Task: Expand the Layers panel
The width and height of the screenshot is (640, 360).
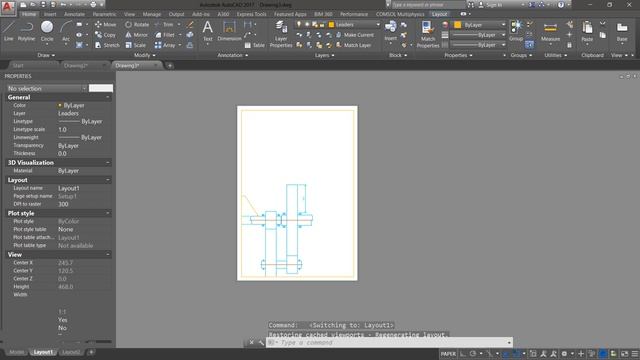Action: coord(324,55)
